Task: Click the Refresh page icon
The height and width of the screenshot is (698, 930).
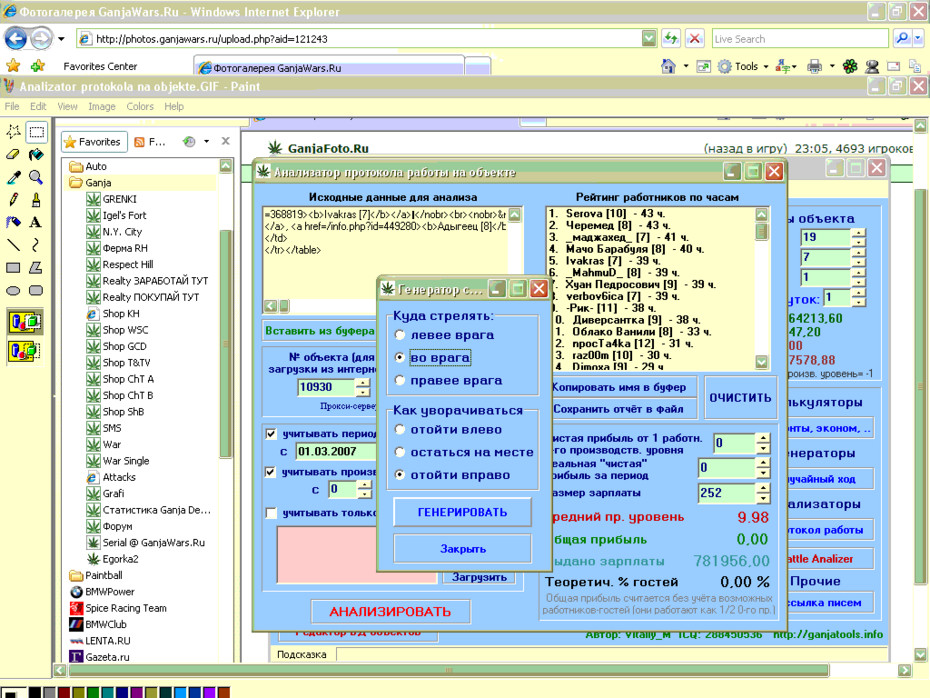Action: click(671, 39)
